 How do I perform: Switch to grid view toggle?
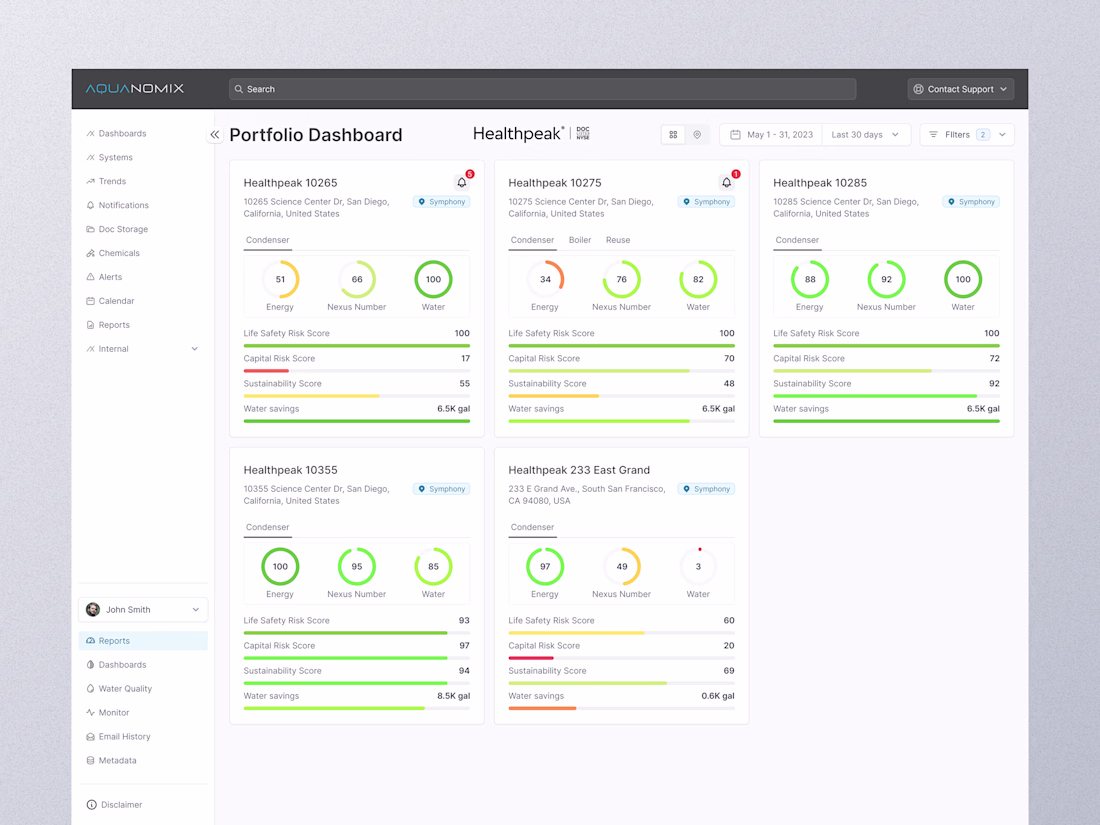click(673, 135)
